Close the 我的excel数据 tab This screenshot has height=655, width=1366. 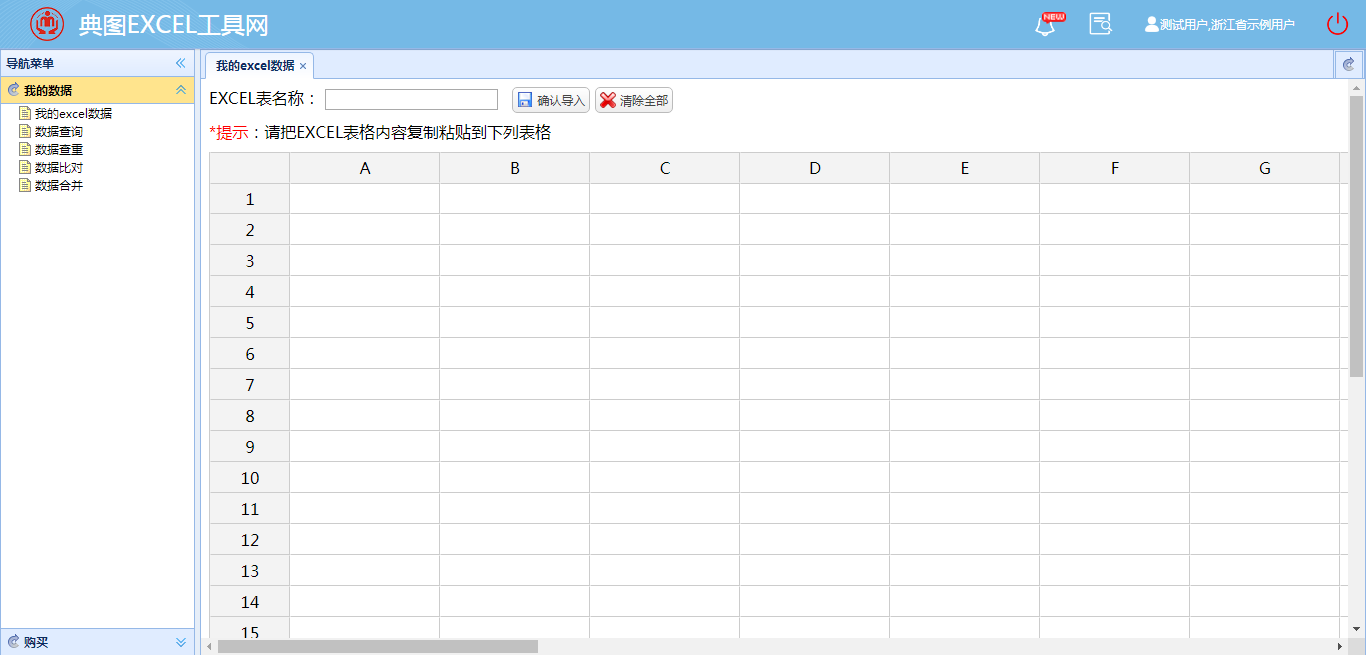tap(303, 66)
